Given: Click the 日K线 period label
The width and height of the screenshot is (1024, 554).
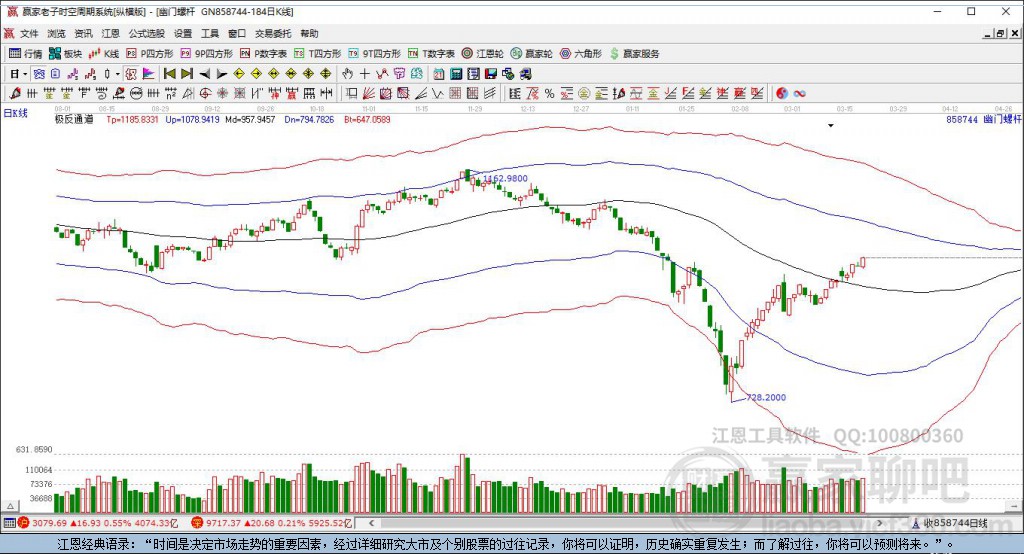Looking at the screenshot, I should tap(16, 113).
